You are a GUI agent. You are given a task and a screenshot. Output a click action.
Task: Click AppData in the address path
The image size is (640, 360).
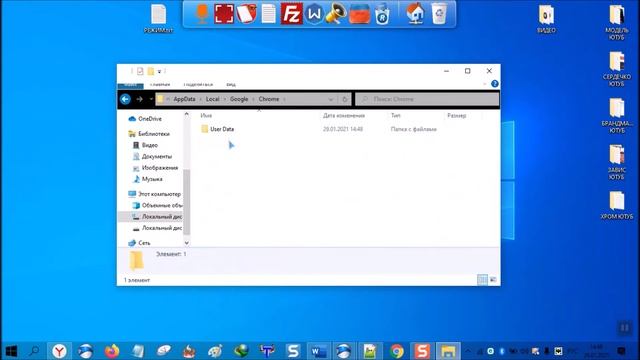[184, 99]
